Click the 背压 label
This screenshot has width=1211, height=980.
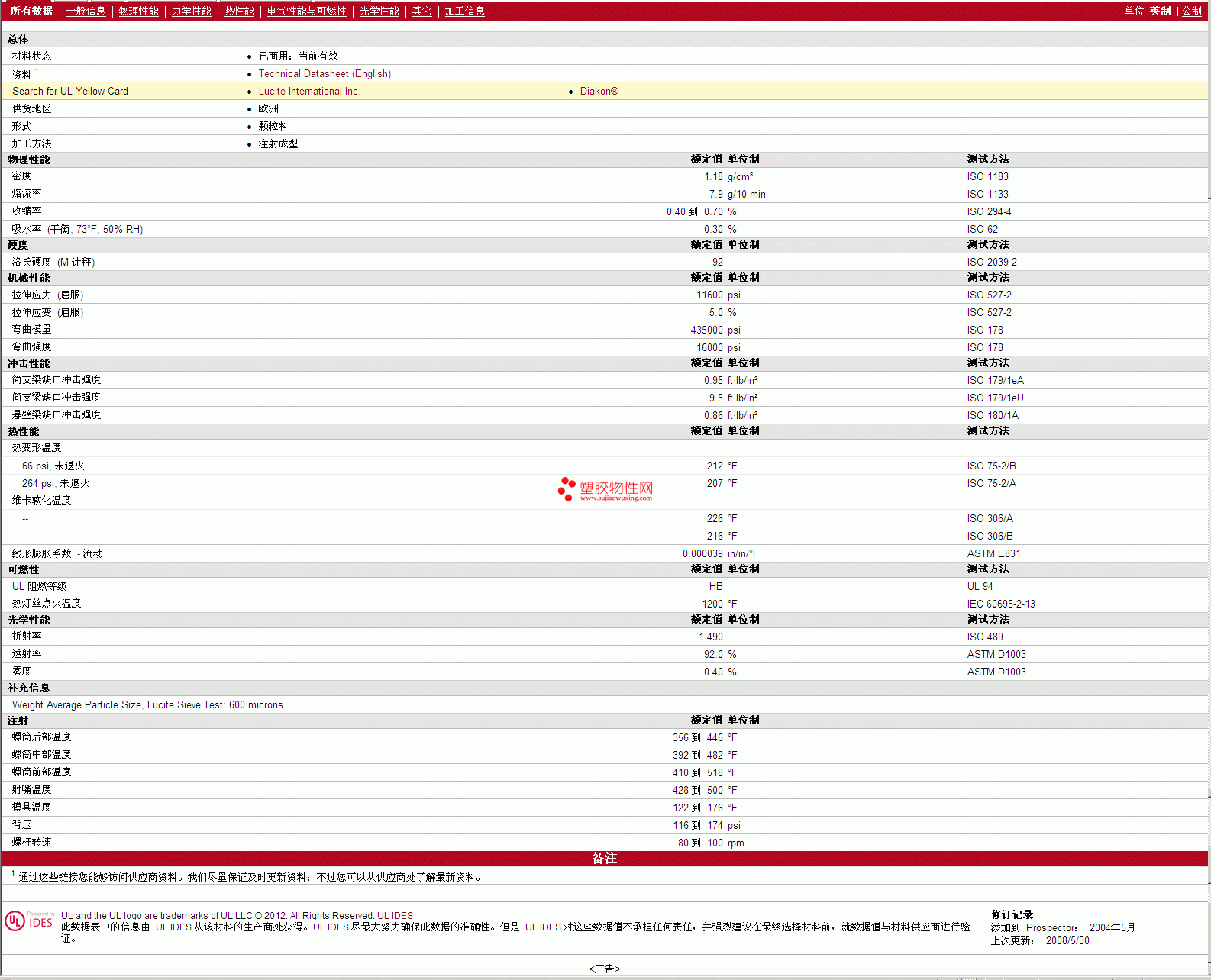pos(21,825)
